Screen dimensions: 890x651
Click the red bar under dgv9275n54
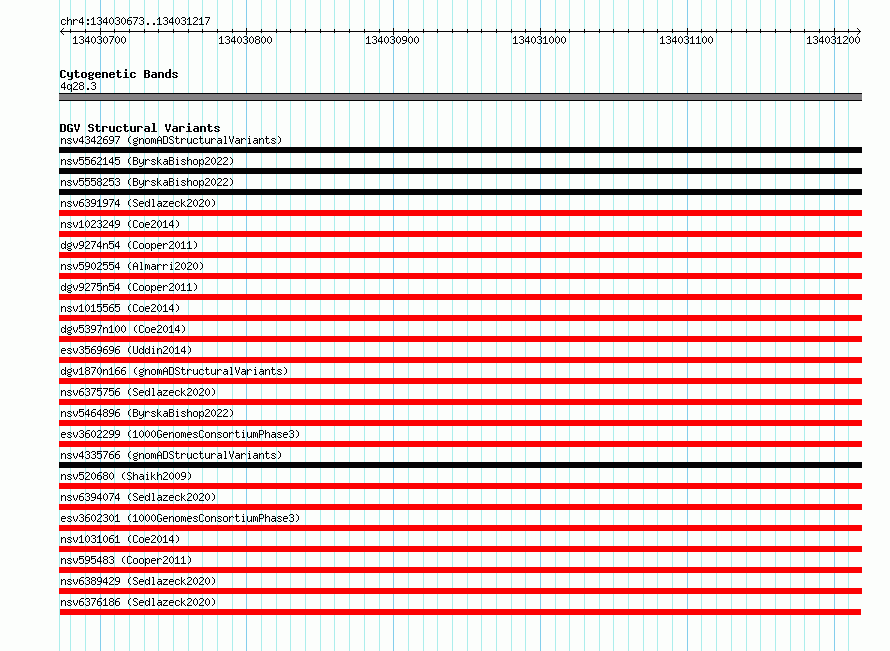[x=460, y=297]
